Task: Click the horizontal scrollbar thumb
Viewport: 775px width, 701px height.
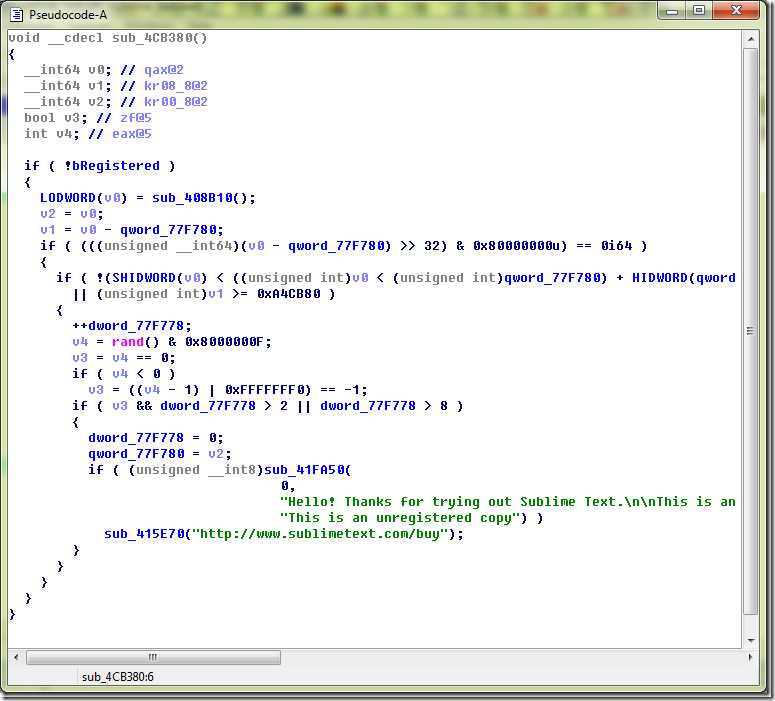Action: click(153, 657)
